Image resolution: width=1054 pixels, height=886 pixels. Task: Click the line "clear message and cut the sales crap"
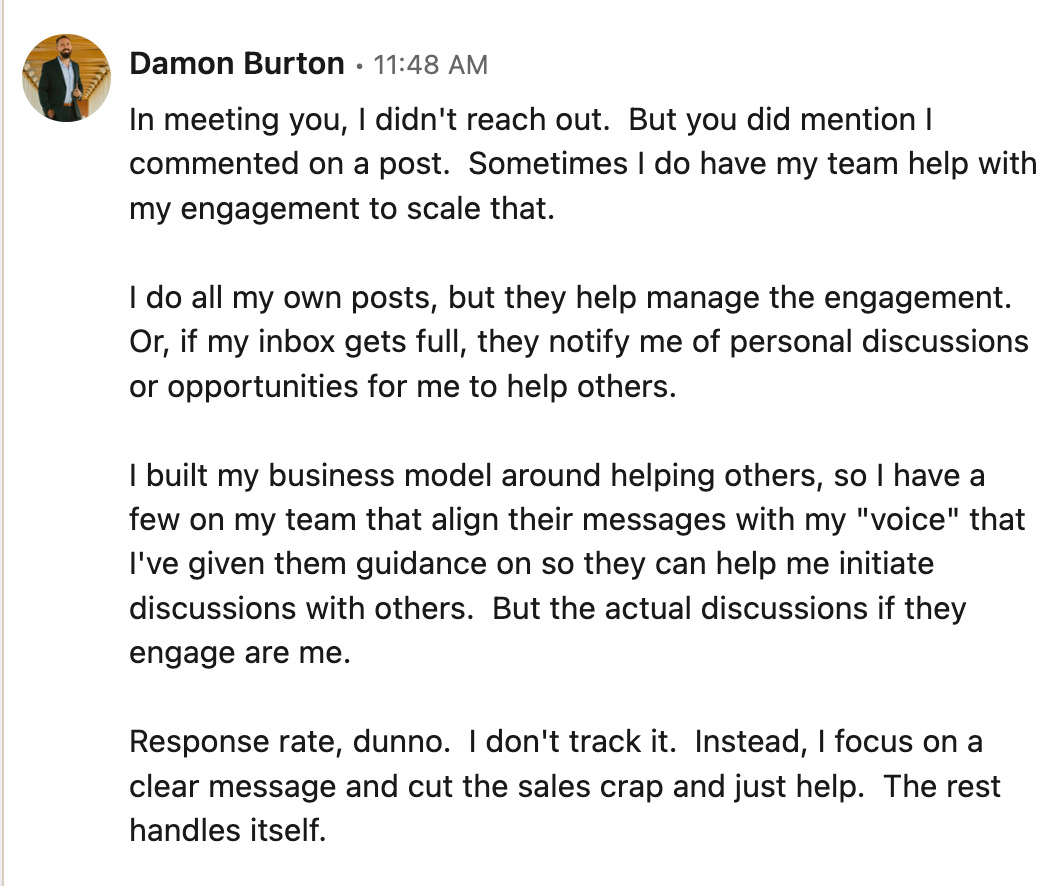click(x=565, y=786)
